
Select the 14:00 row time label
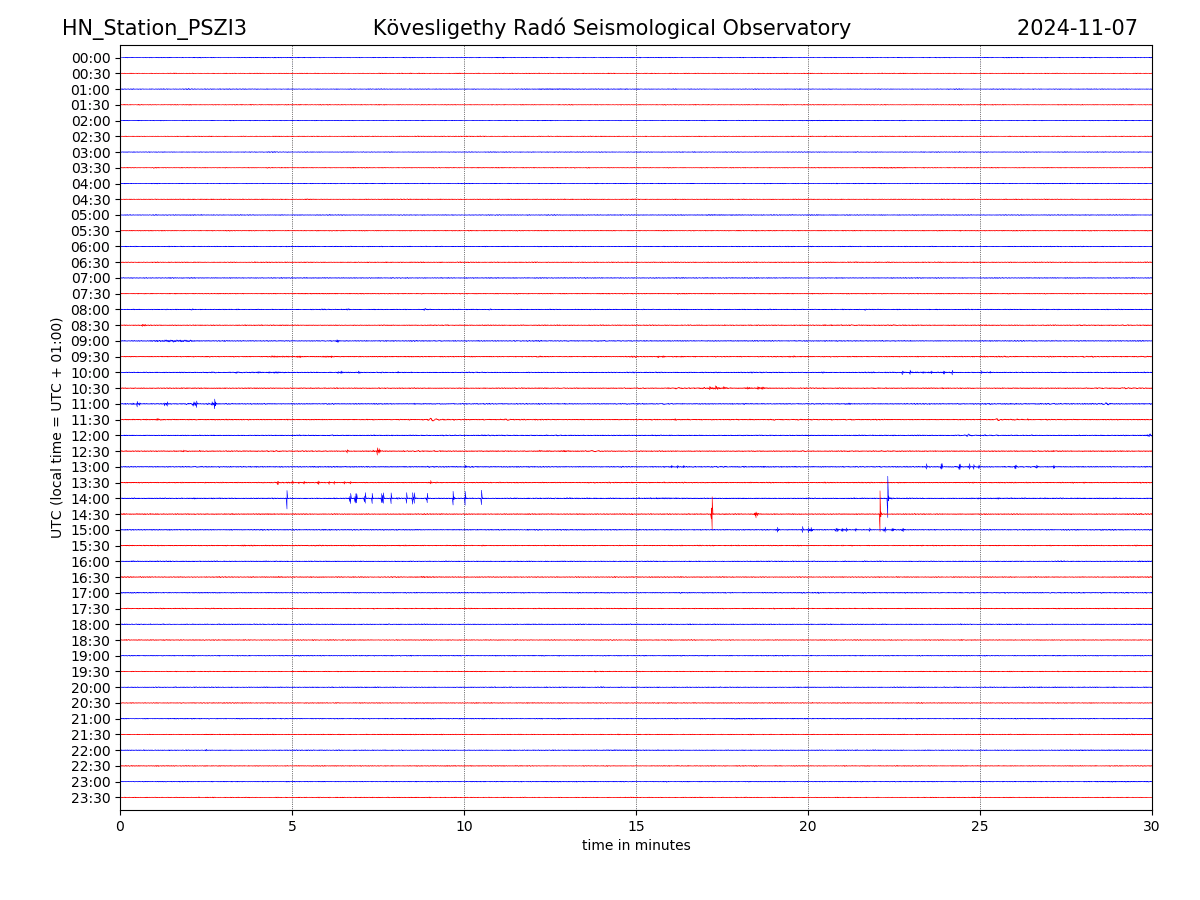pos(91,499)
